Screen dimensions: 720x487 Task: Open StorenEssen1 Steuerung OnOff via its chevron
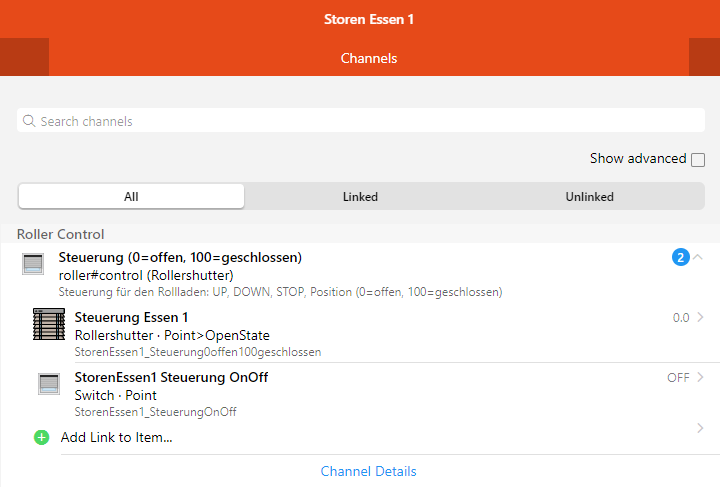700,377
